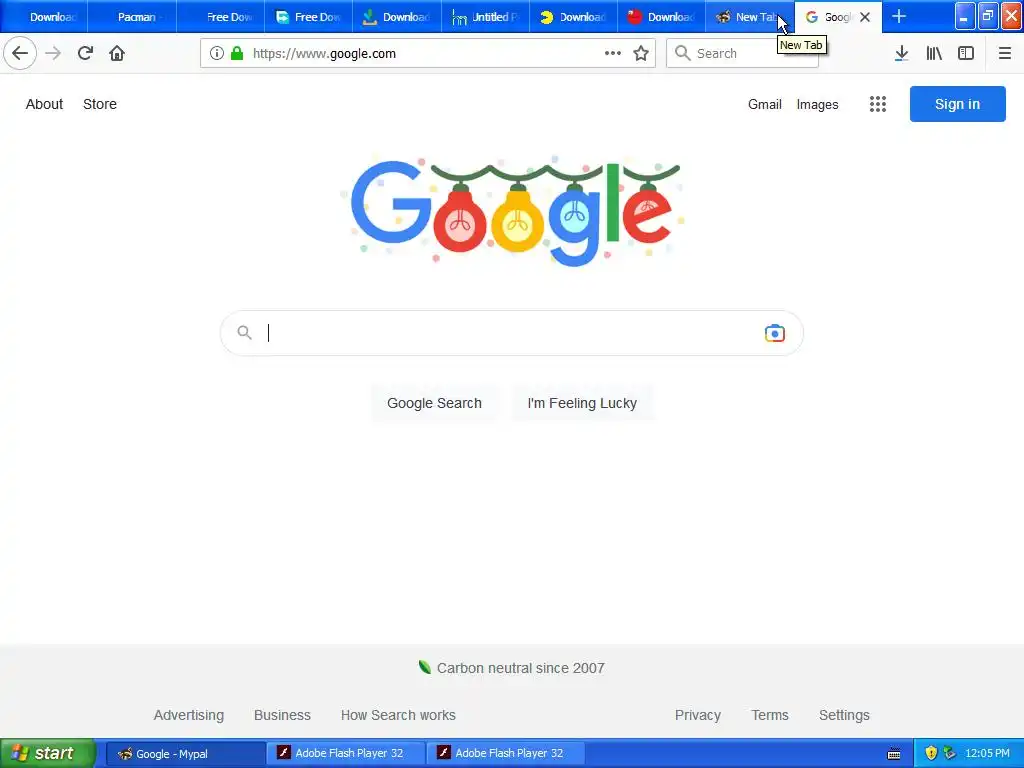Click the security shield tray icon
The height and width of the screenshot is (768, 1024).
tap(931, 754)
